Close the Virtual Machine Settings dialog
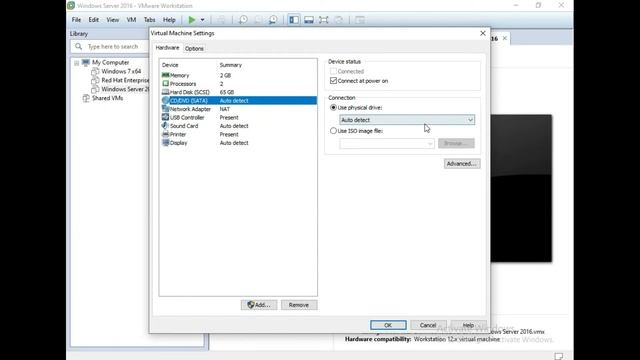The height and width of the screenshot is (360, 640). (483, 33)
